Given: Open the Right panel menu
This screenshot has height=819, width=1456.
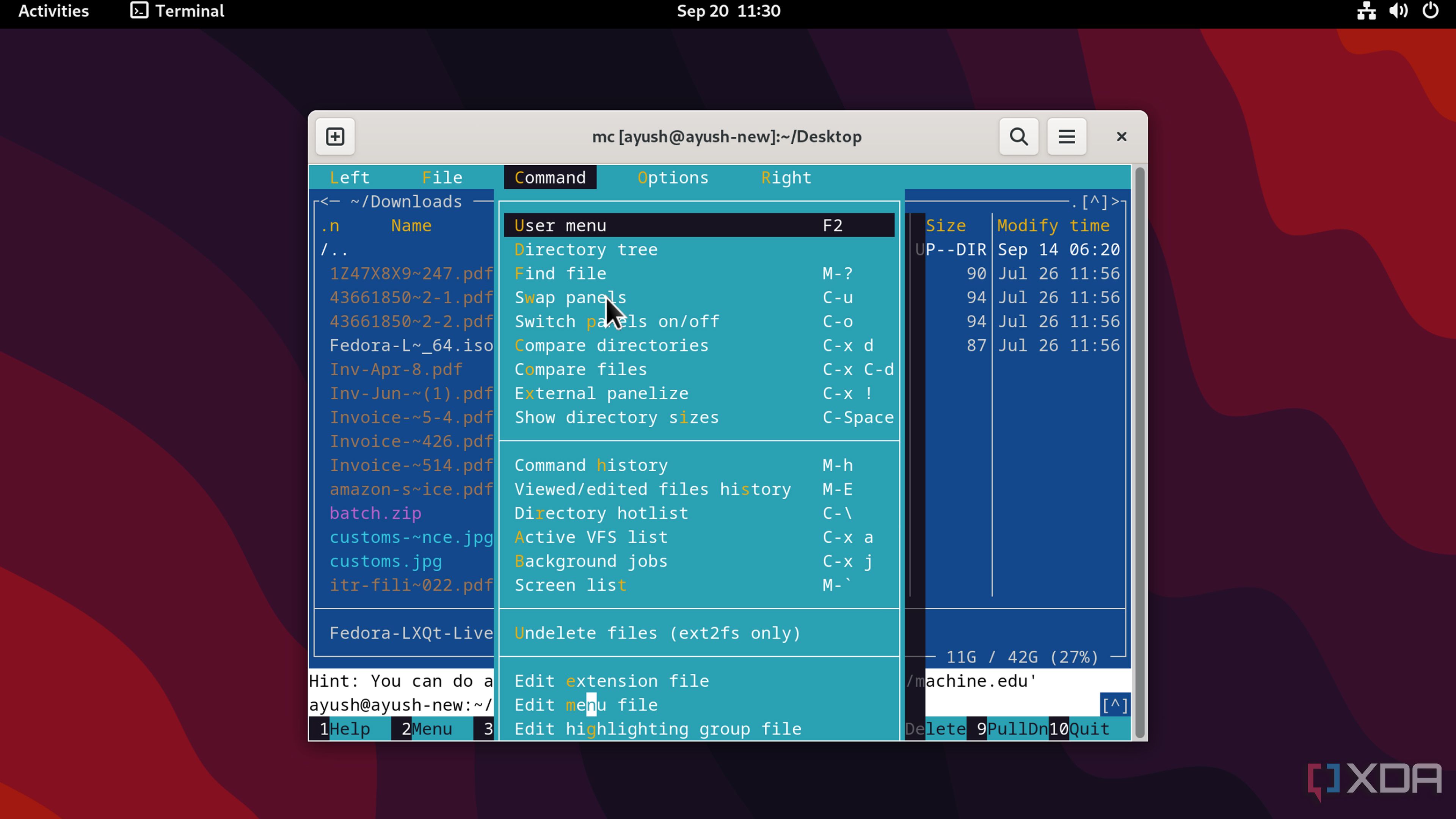Looking at the screenshot, I should (786, 177).
